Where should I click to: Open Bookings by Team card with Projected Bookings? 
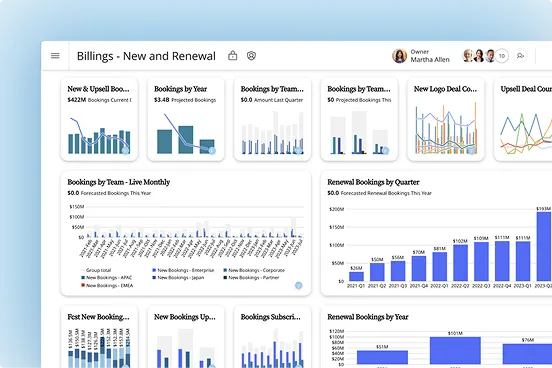click(359, 119)
